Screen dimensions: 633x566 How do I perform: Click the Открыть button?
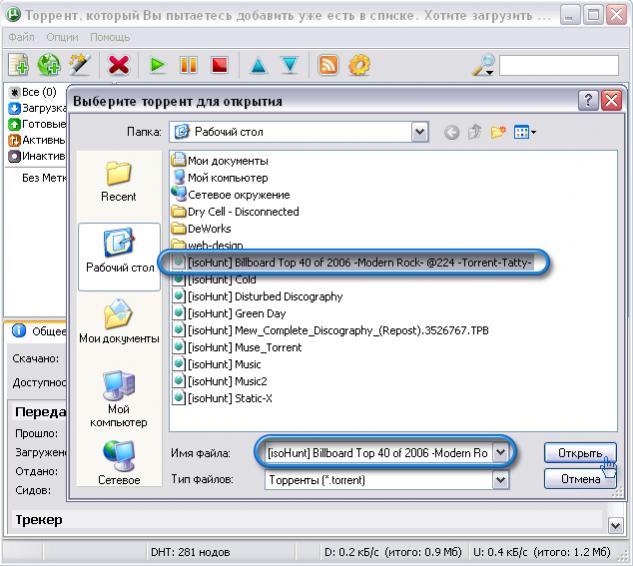[x=579, y=453]
